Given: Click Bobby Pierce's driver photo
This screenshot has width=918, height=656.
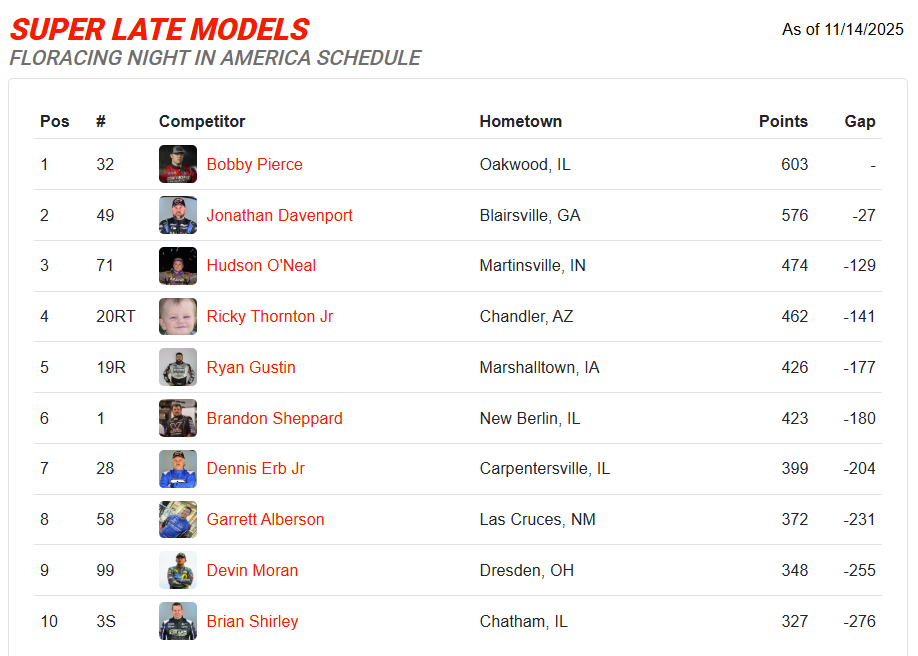Looking at the screenshot, I should coord(178,164).
